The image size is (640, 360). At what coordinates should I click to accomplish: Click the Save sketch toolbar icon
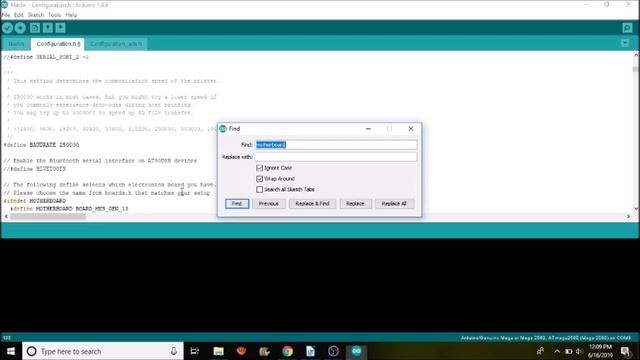point(60,28)
